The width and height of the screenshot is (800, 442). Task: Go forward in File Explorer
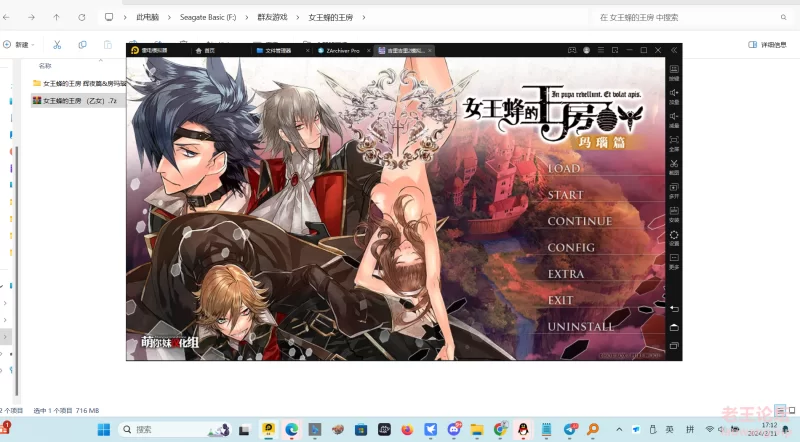[31, 17]
